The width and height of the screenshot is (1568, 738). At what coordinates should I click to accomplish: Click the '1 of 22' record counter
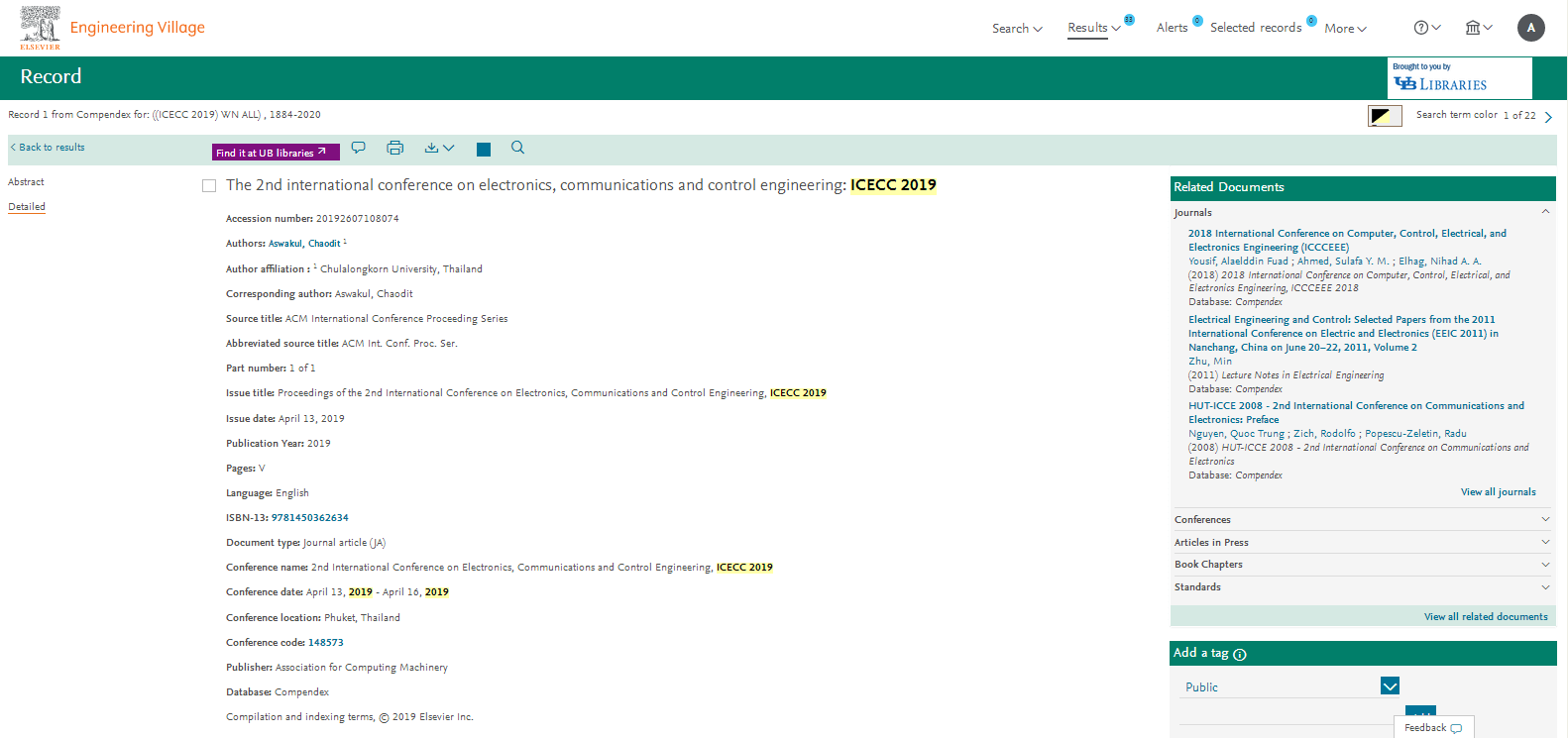point(1519,116)
